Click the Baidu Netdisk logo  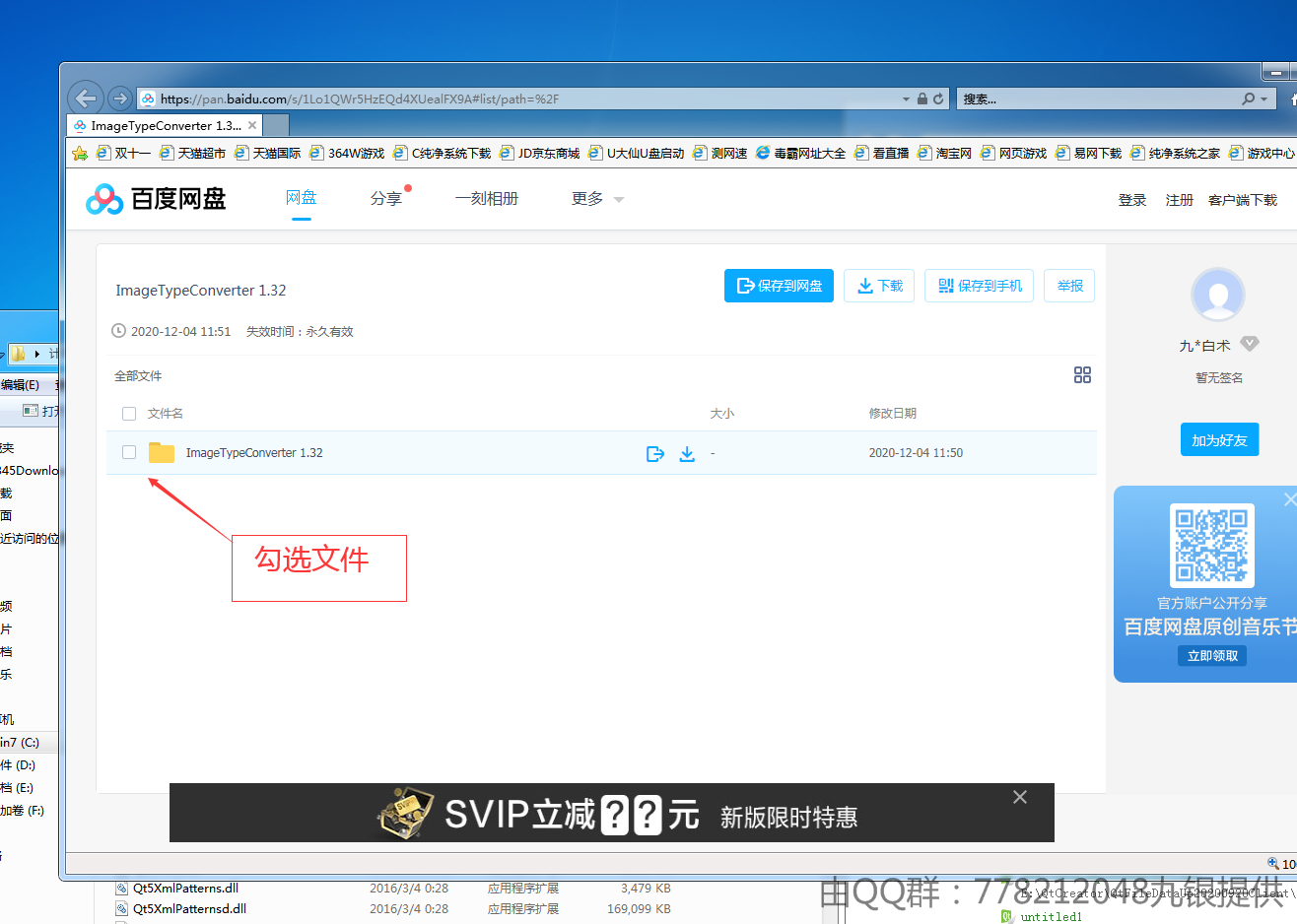point(156,199)
